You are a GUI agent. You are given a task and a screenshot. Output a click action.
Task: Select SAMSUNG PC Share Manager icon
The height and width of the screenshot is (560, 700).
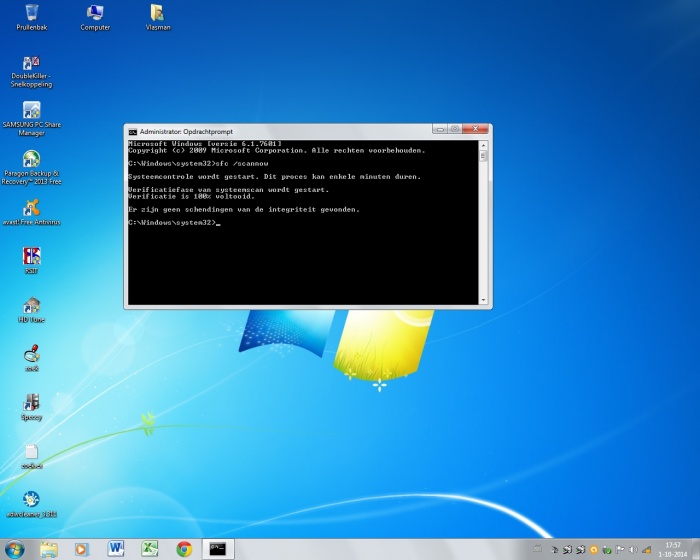click(31, 119)
